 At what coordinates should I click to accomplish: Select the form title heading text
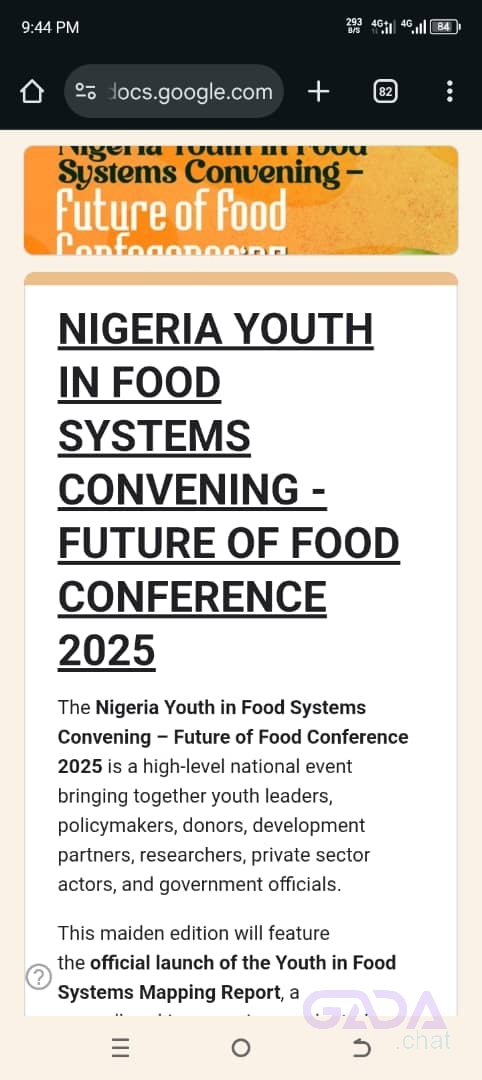(229, 490)
